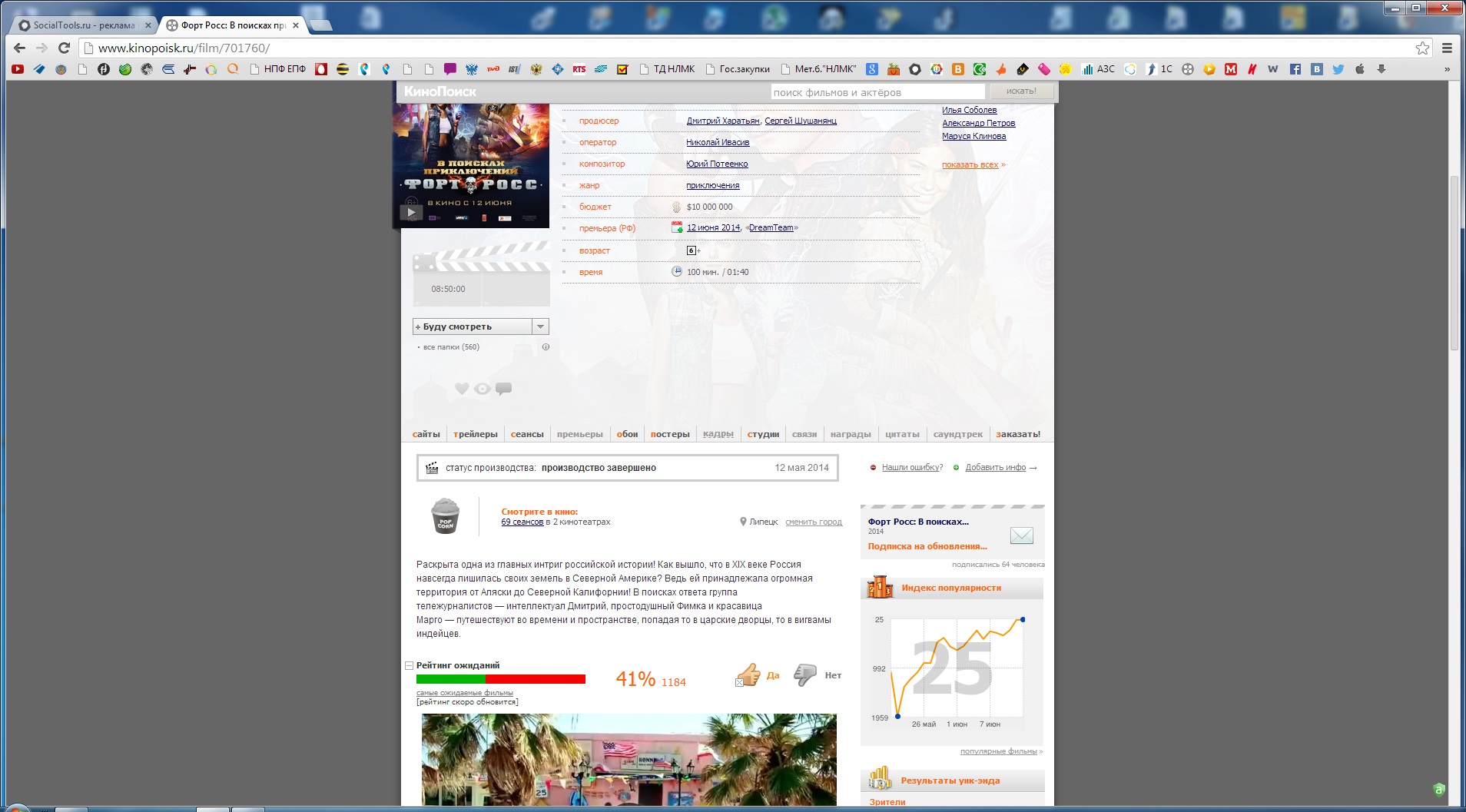
Task: Open the Нашли ошибку link
Action: [x=912, y=467]
